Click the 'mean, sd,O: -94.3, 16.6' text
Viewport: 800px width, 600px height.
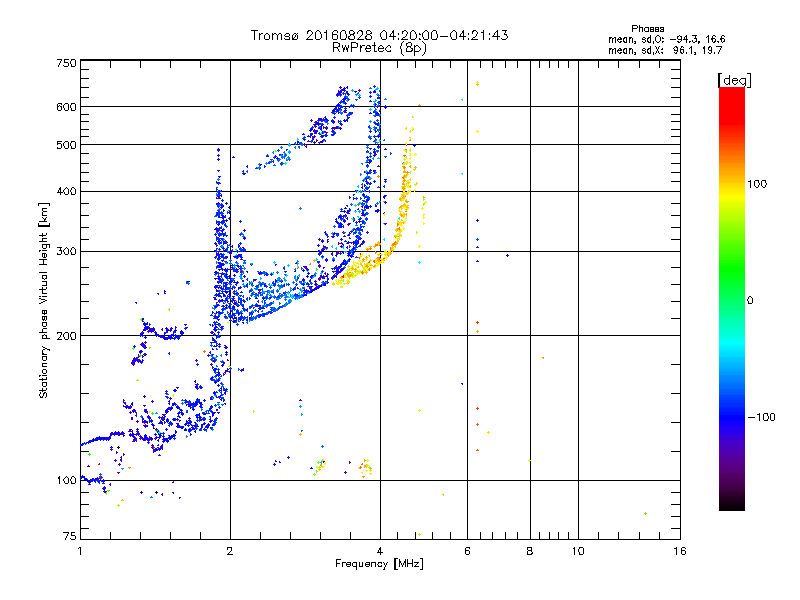pyautogui.click(x=666, y=39)
